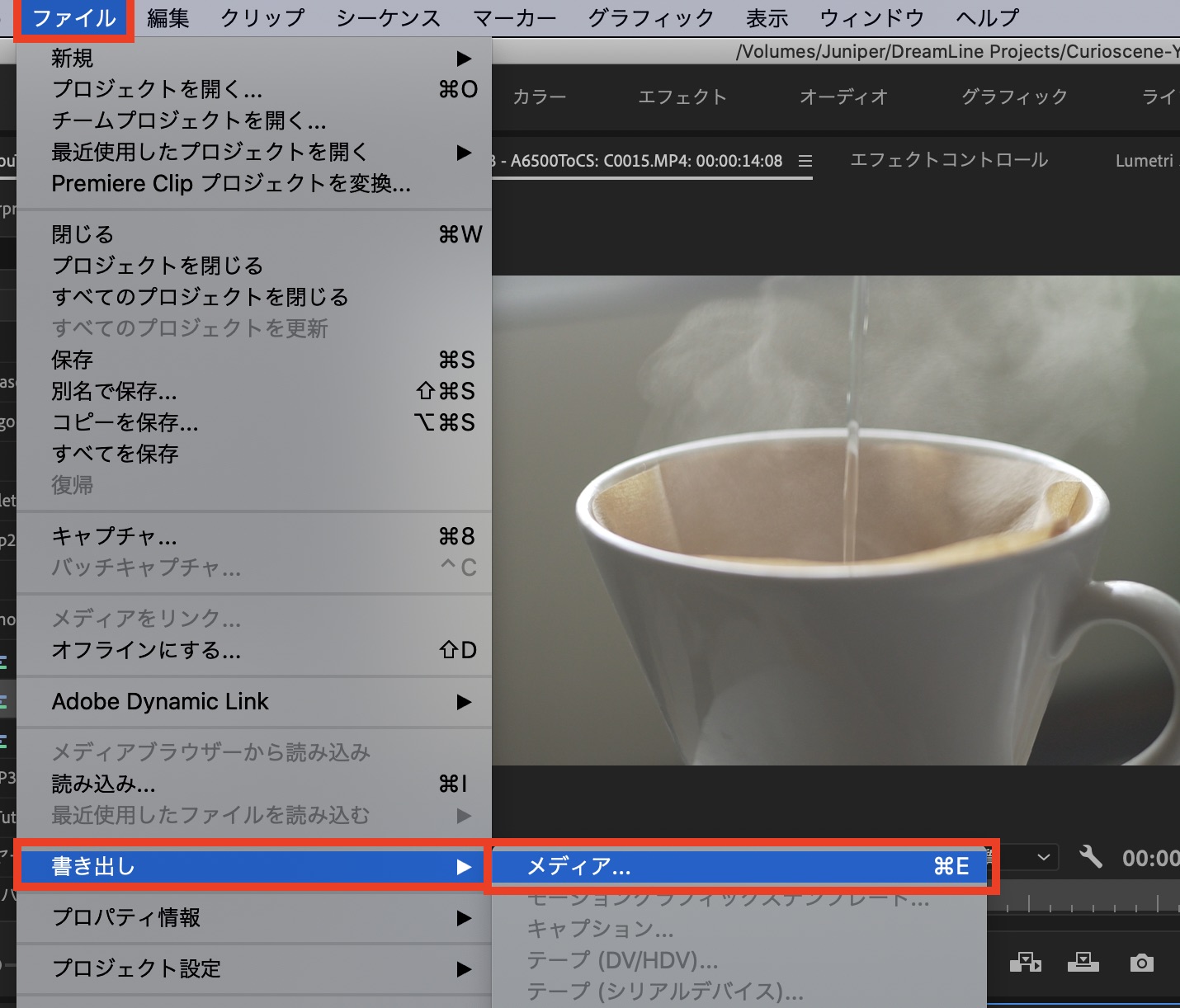The image size is (1180, 1008).
Task: Open the playback resolution dropdown
Action: point(1041,857)
